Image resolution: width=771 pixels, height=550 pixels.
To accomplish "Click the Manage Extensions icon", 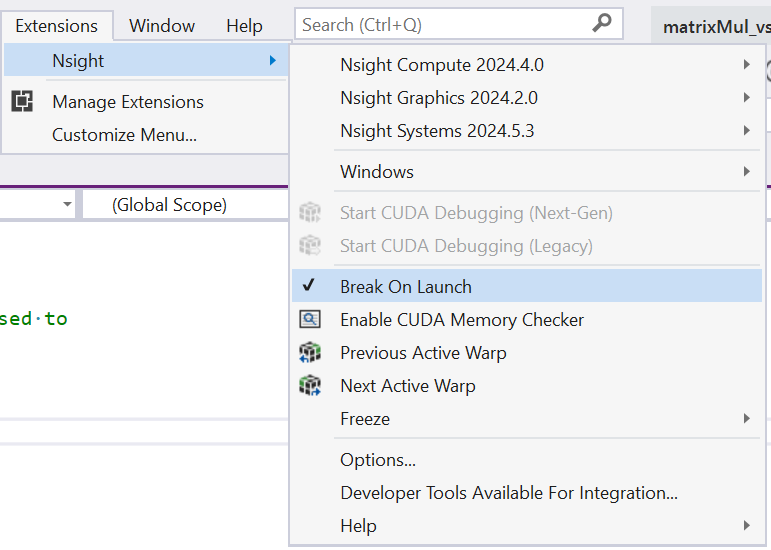I will pos(22,101).
